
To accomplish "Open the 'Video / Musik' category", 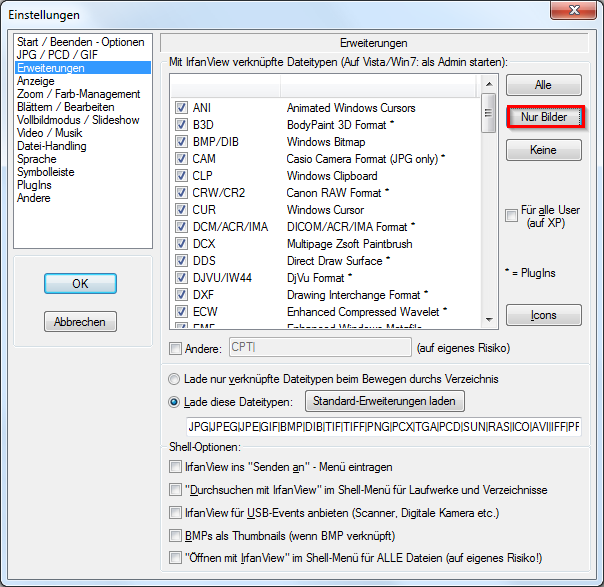I will 49,133.
